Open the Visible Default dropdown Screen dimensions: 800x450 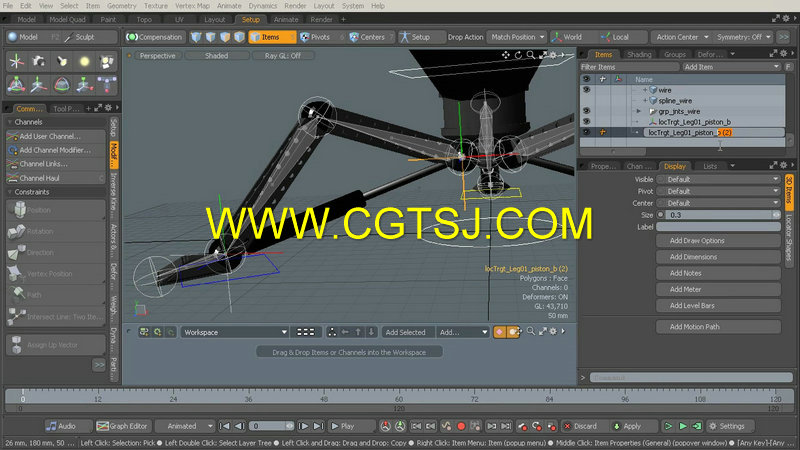pos(718,180)
